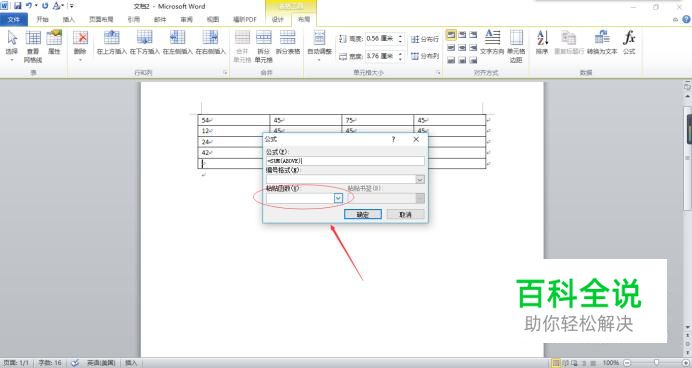Click Split Cells (拆分单元格)
The image size is (692, 368).
(x=263, y=46)
